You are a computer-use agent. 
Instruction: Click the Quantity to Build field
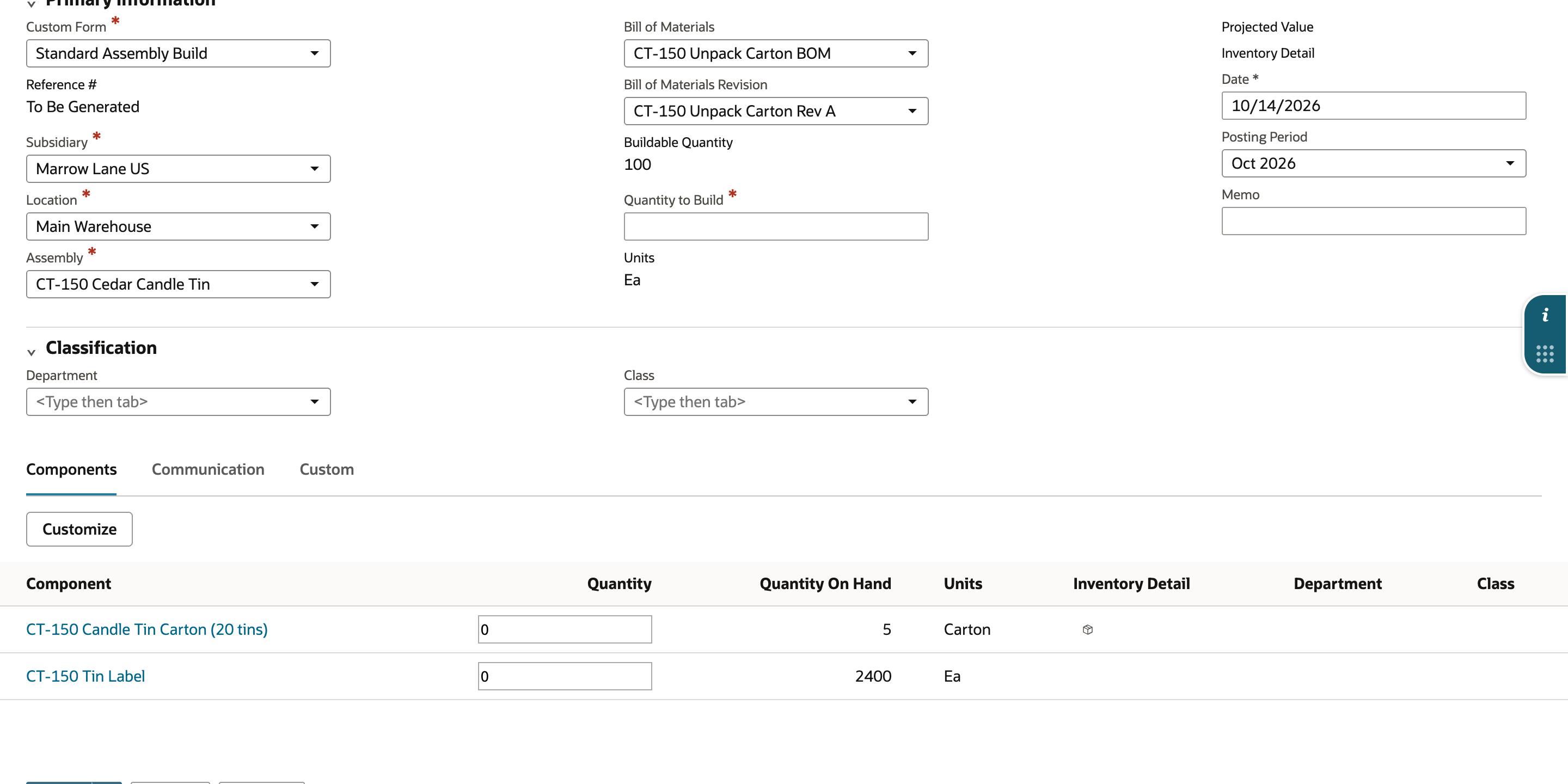(x=776, y=226)
